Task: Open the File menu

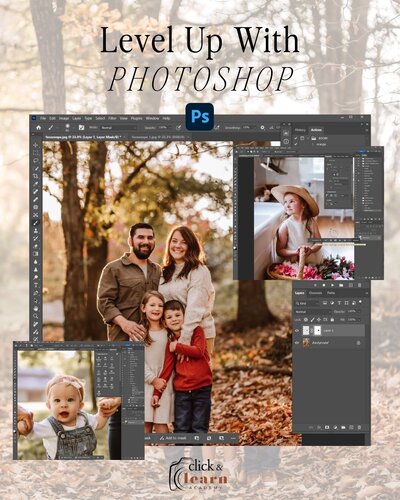Action: [x=43, y=118]
